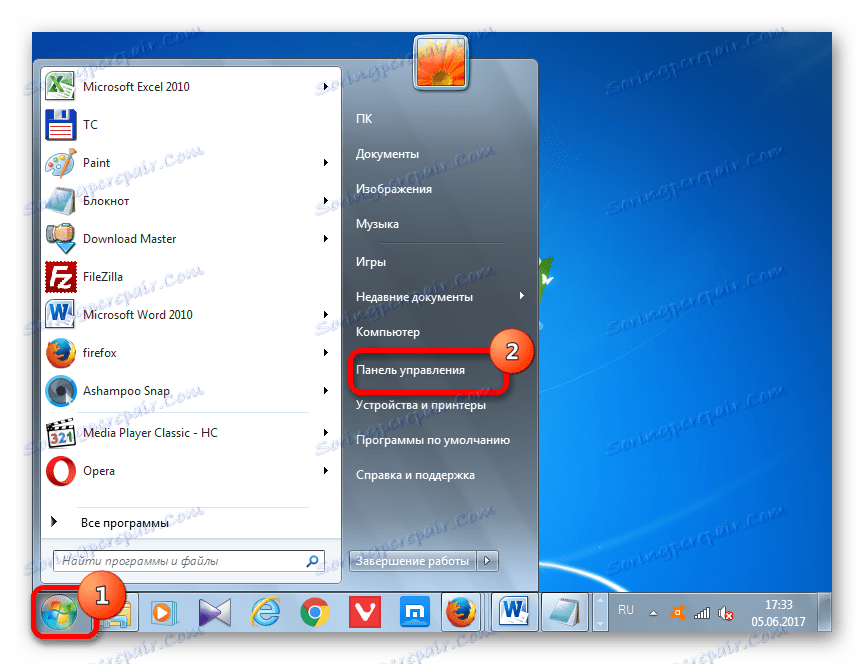This screenshot has width=864, height=664.
Task: Launch TC floppy disk icon
Action: point(60,125)
